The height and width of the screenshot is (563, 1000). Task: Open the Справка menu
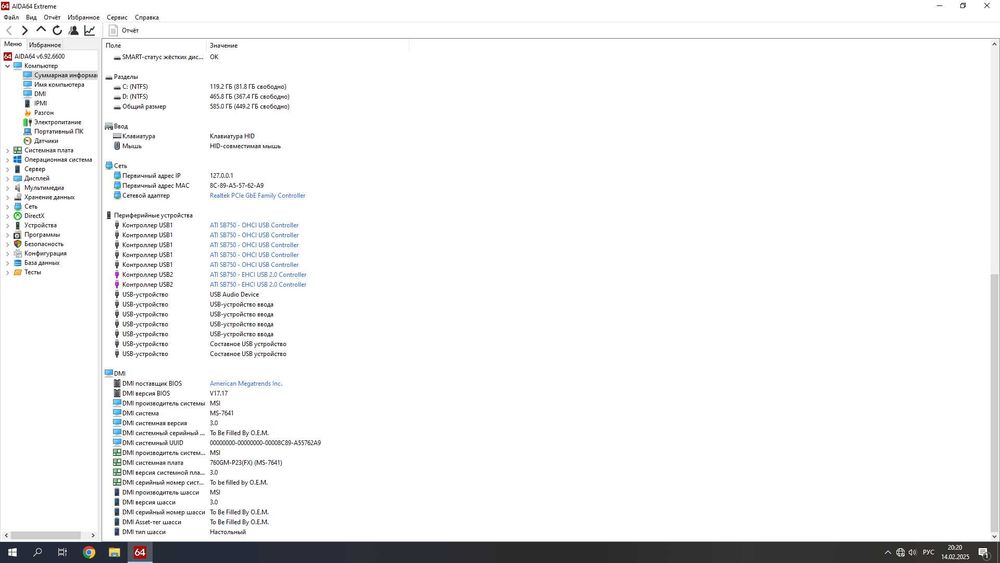pos(147,17)
